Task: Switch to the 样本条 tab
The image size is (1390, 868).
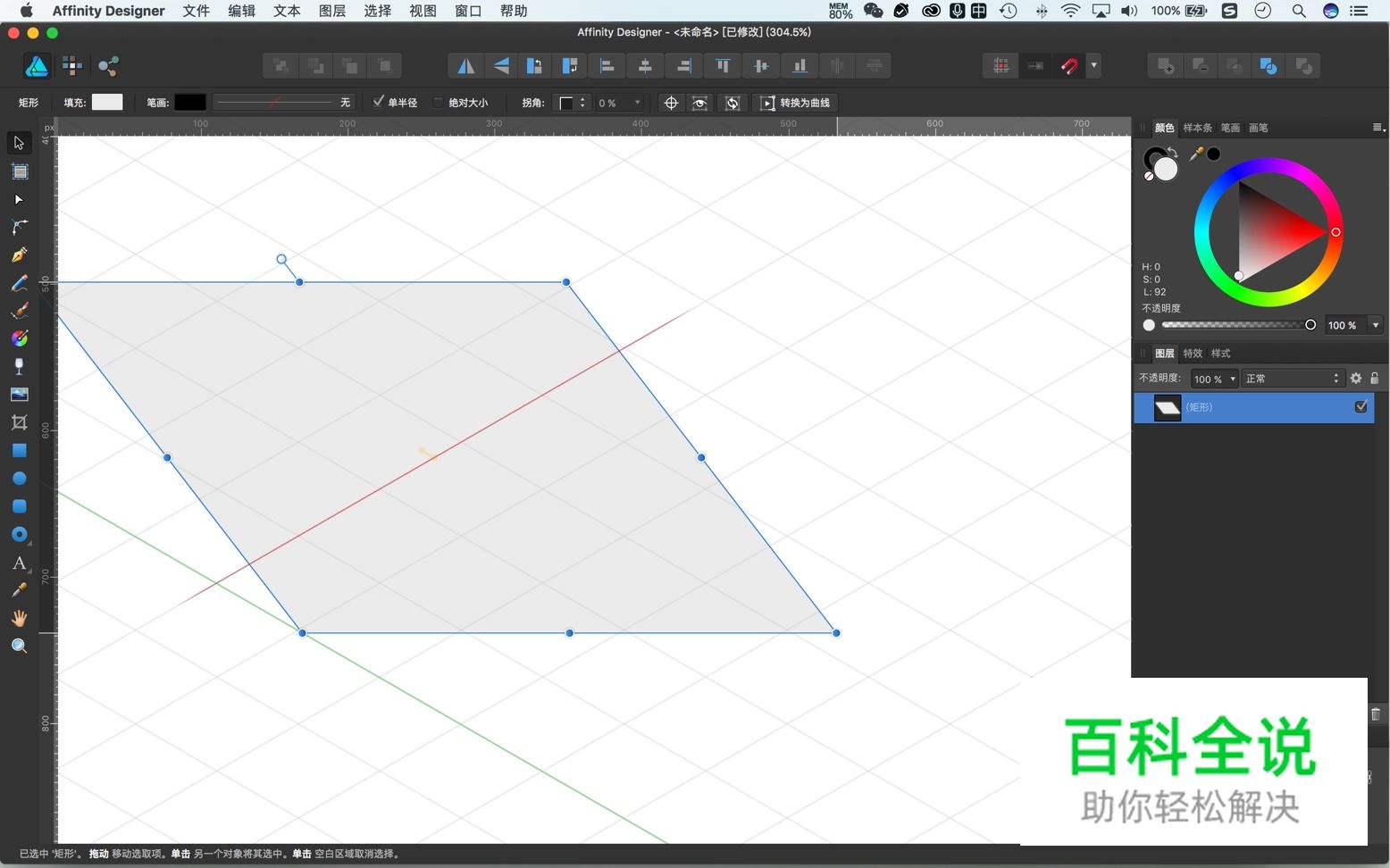Action: pyautogui.click(x=1197, y=128)
